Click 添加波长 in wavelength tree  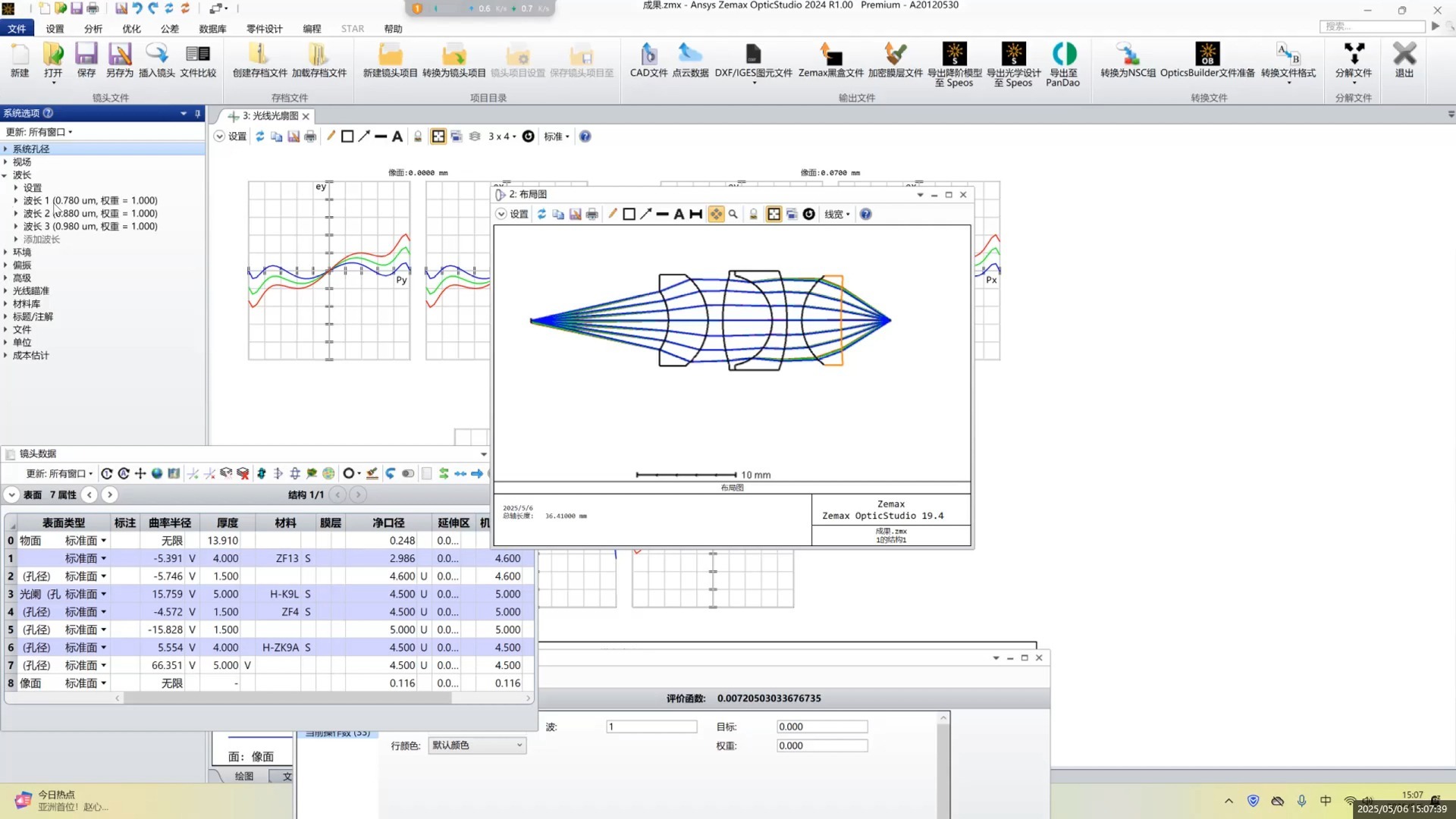pyautogui.click(x=41, y=240)
